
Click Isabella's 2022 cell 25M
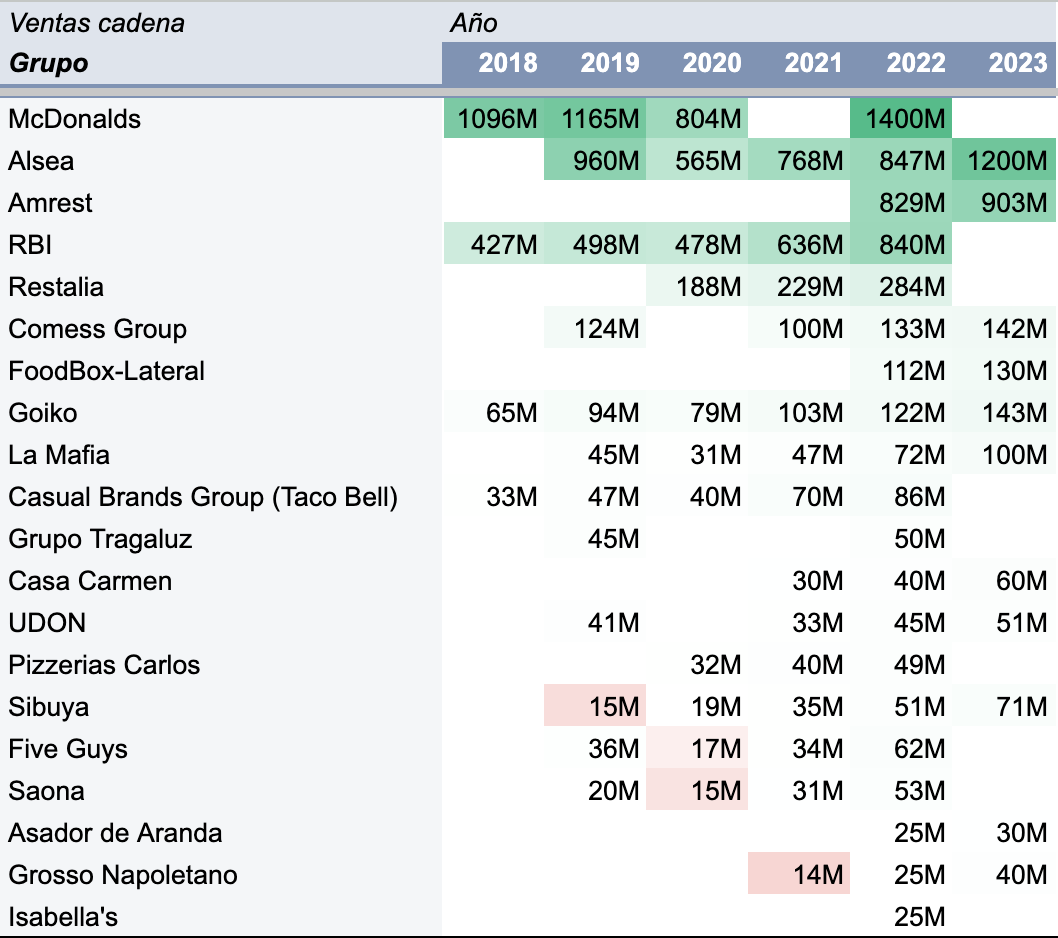tap(901, 916)
